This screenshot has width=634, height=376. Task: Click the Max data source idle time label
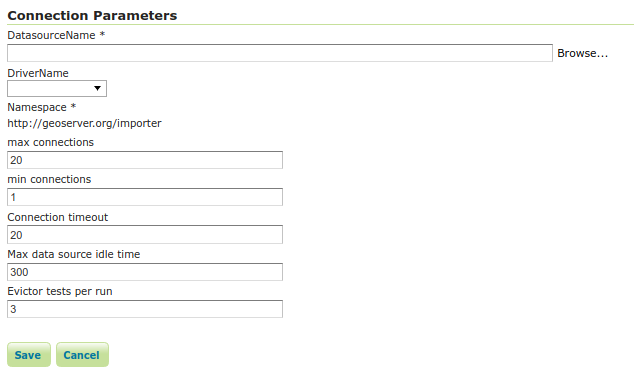point(74,254)
